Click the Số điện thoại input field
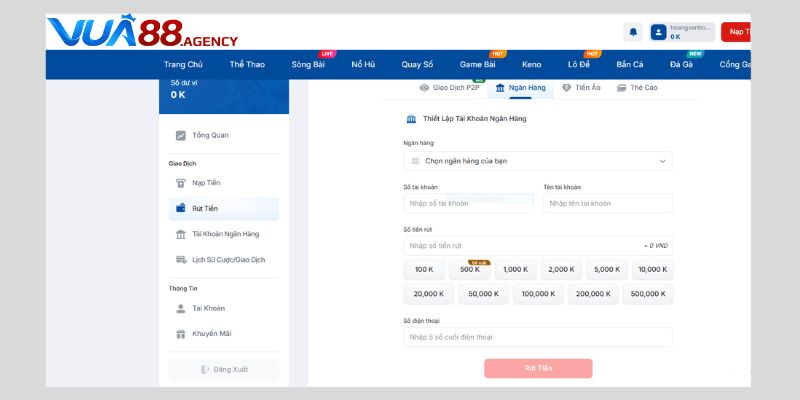This screenshot has height=400, width=800. (538, 338)
